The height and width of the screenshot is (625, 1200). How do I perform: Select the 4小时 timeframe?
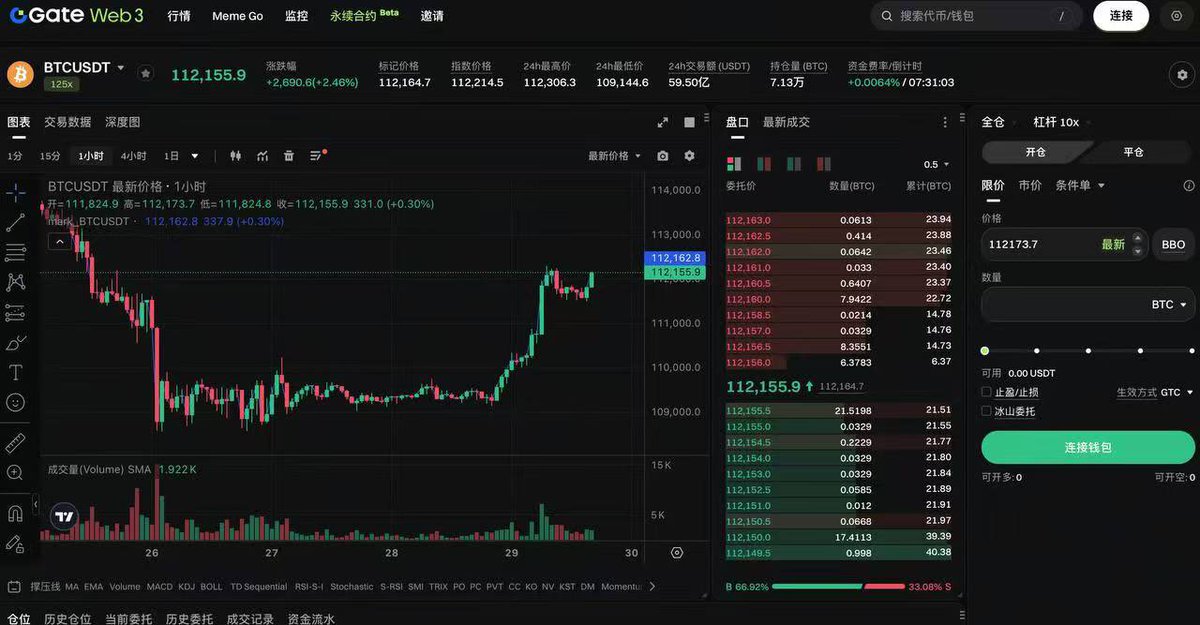tap(133, 156)
